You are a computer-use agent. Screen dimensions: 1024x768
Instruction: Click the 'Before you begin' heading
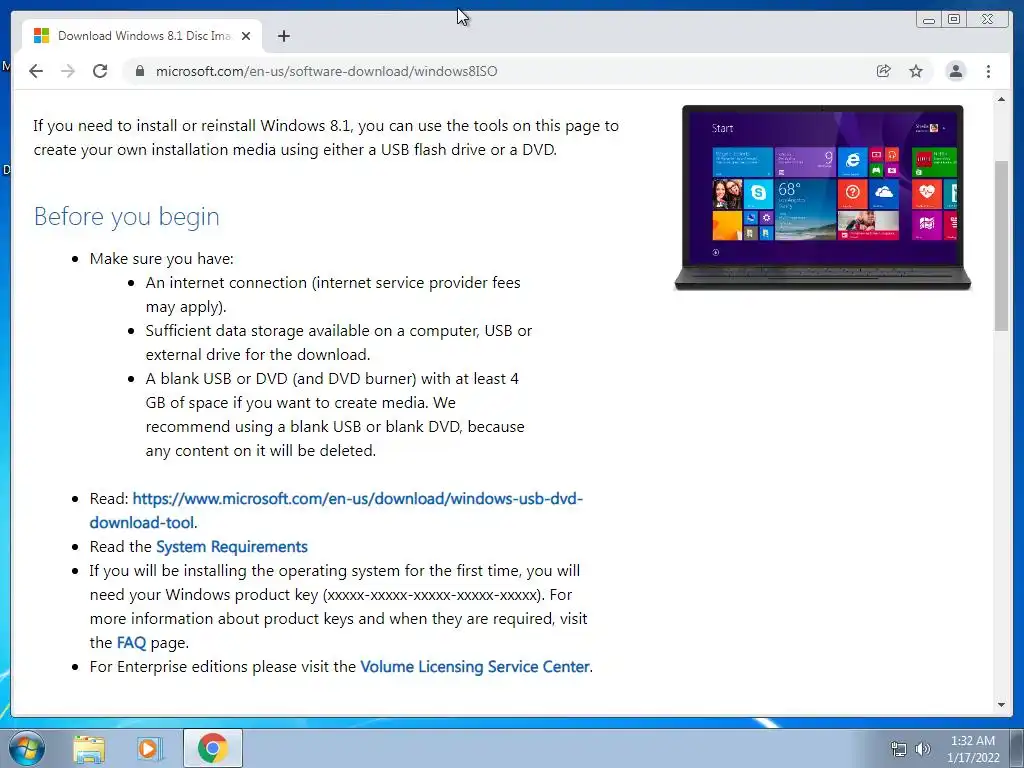click(127, 216)
